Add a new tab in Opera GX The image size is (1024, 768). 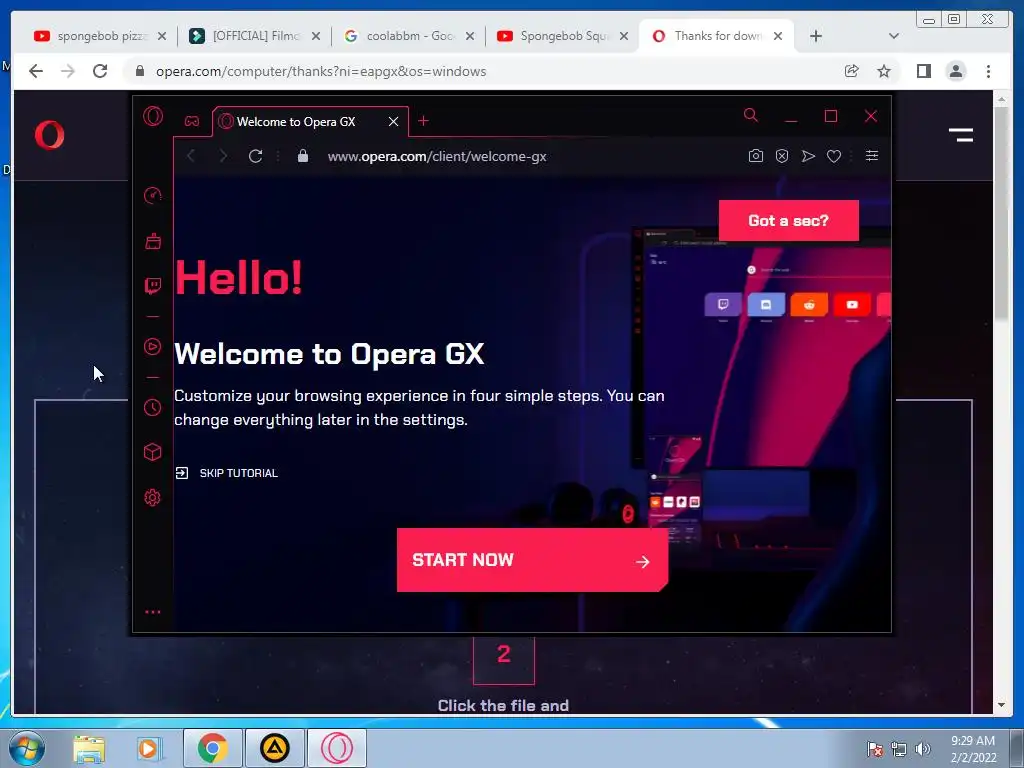click(x=423, y=121)
